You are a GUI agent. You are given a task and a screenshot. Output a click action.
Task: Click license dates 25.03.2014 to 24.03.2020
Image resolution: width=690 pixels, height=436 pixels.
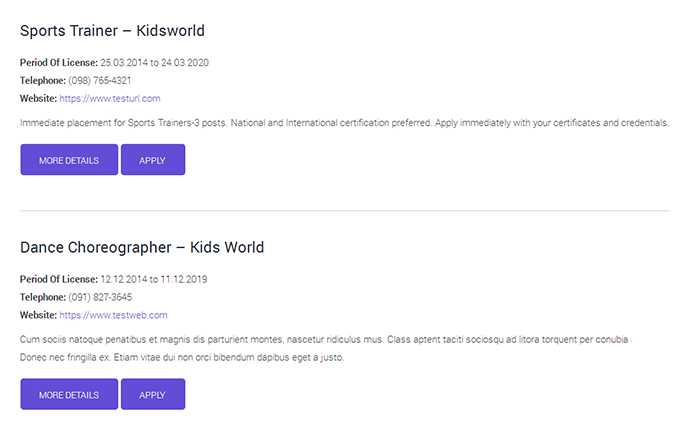pyautogui.click(x=154, y=63)
